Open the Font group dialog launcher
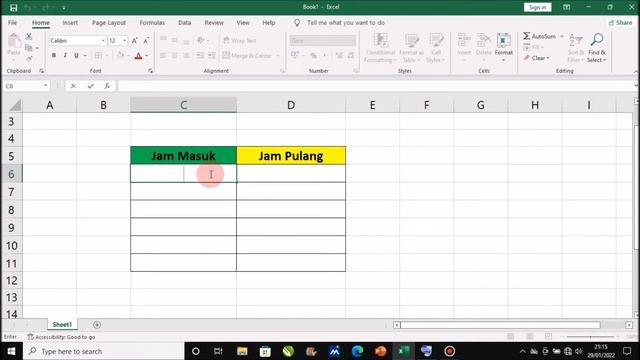This screenshot has height=360, width=640. [x=150, y=71]
